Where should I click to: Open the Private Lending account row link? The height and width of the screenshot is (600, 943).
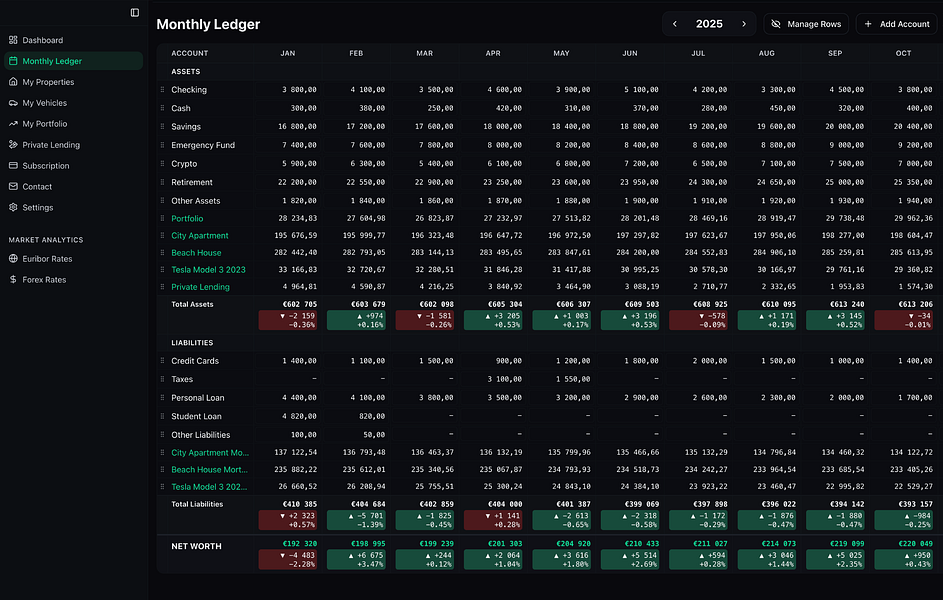coord(200,287)
